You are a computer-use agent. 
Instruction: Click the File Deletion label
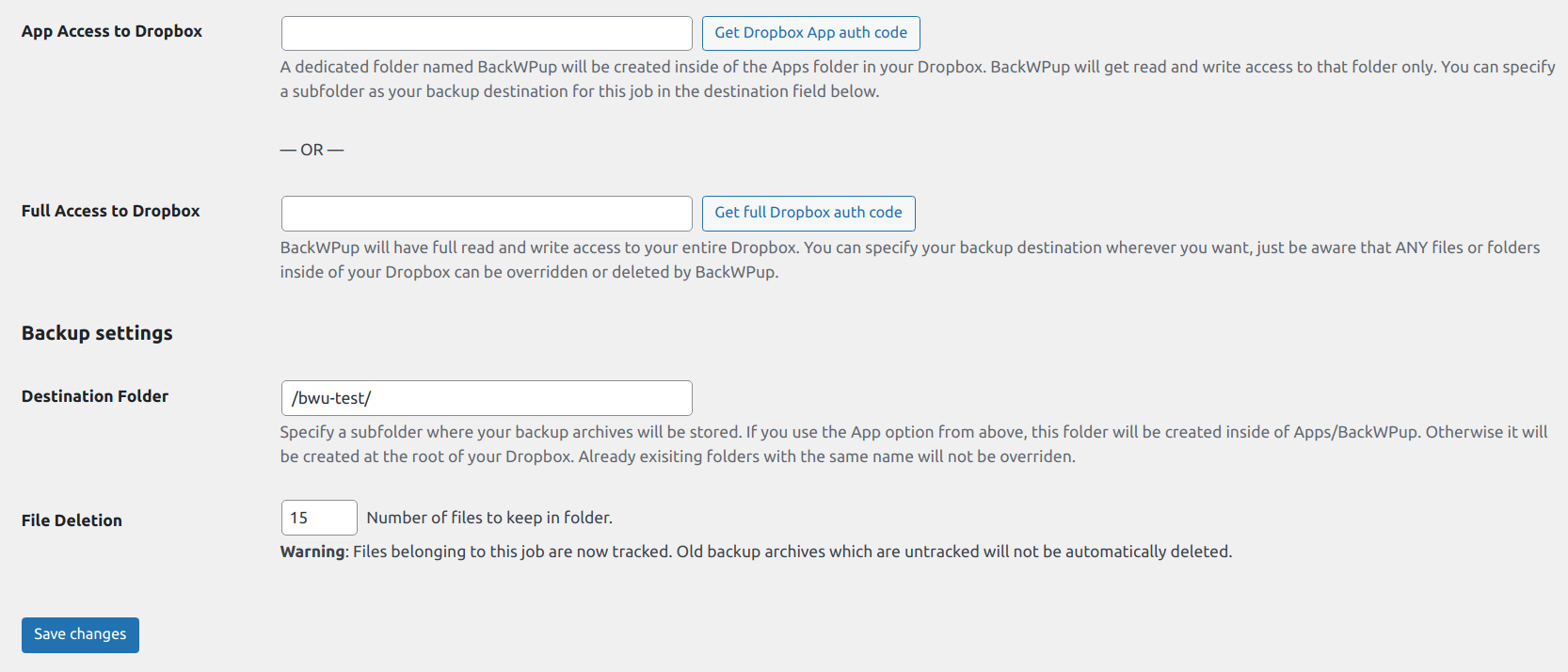tap(72, 520)
